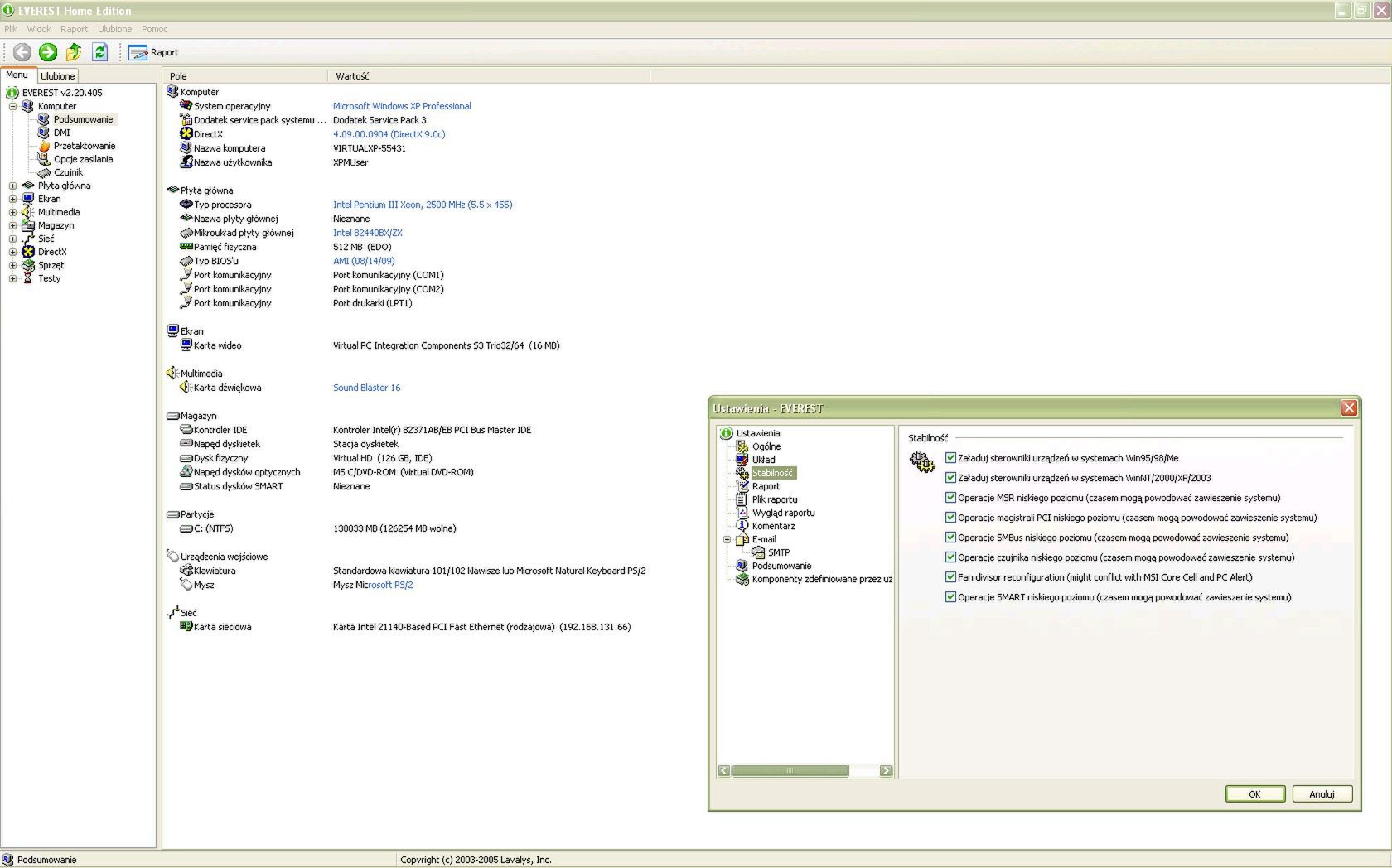
Task: Disable low-level PCI bus operations checkbox
Action: coord(950,518)
